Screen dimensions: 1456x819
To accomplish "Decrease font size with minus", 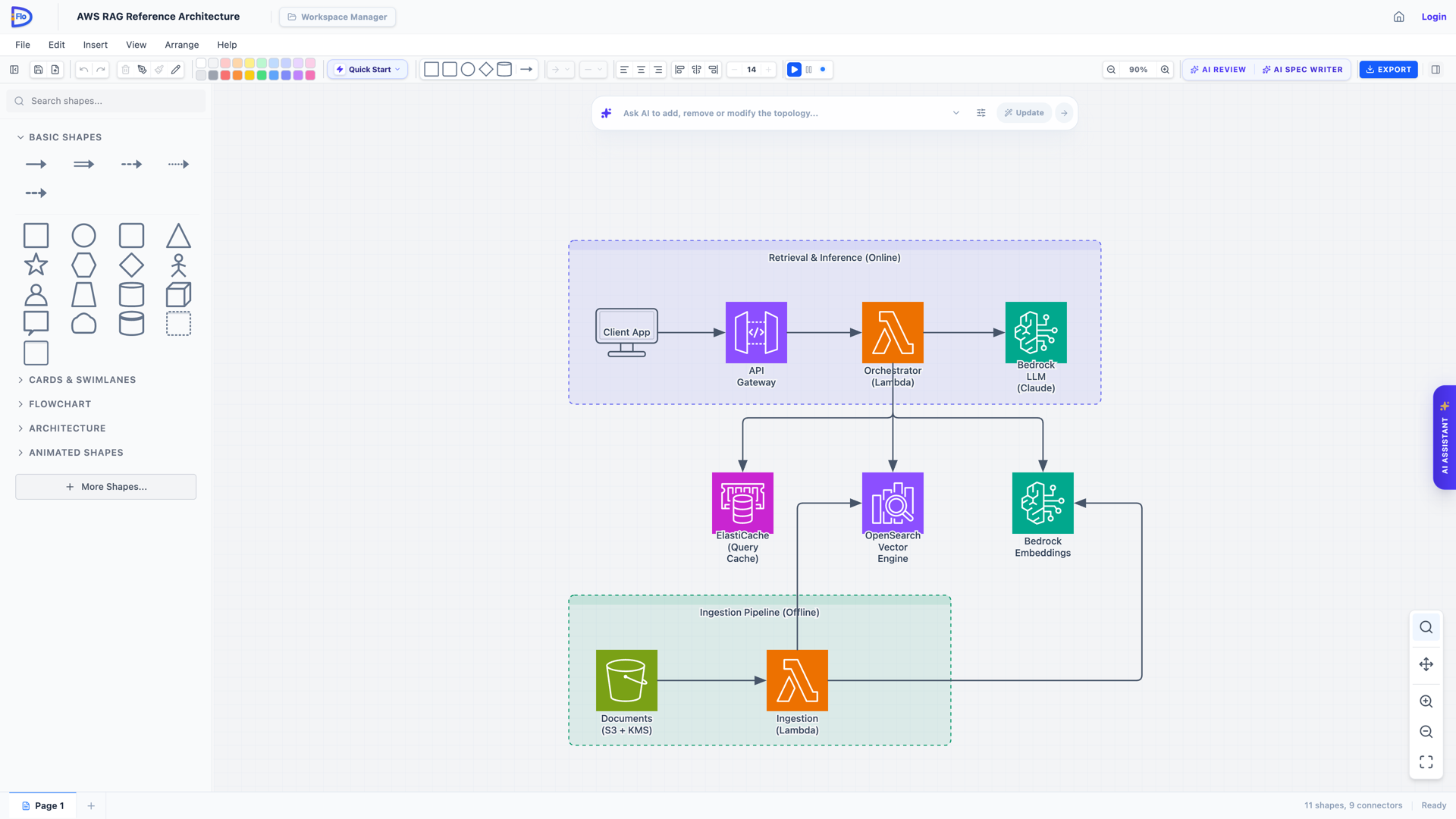I will pos(734,69).
